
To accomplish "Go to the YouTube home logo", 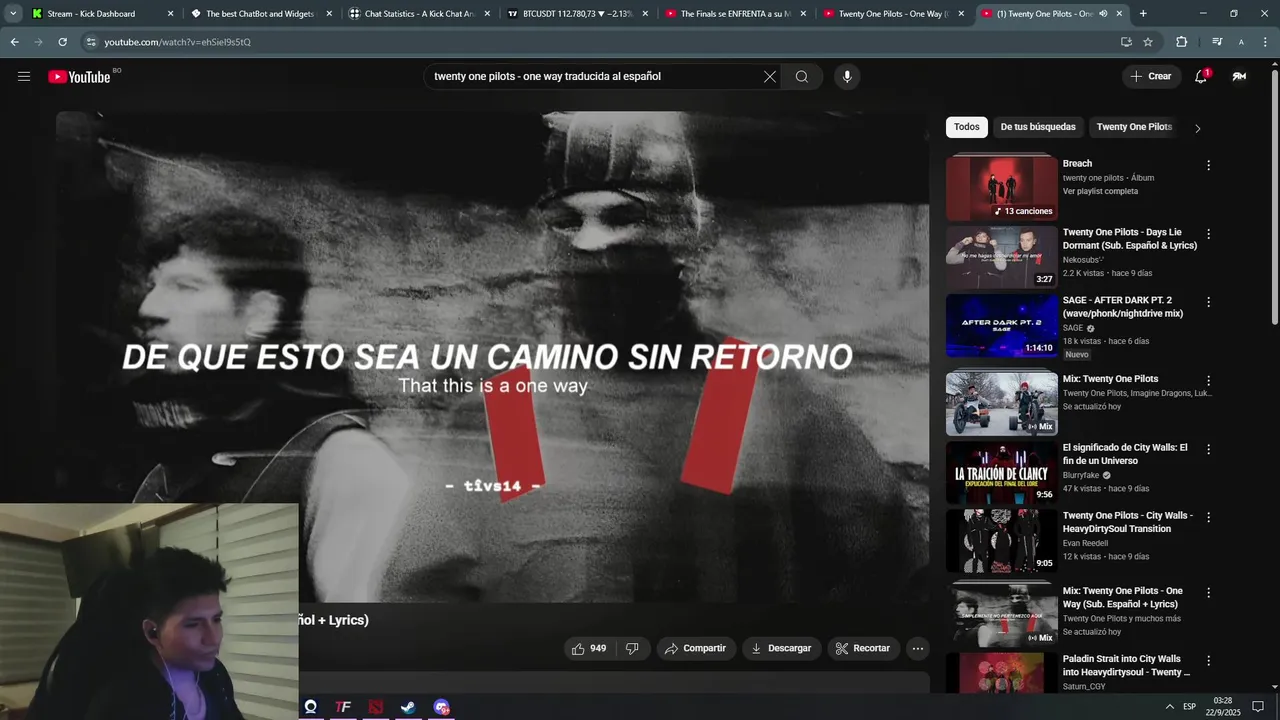I will click(x=79, y=77).
